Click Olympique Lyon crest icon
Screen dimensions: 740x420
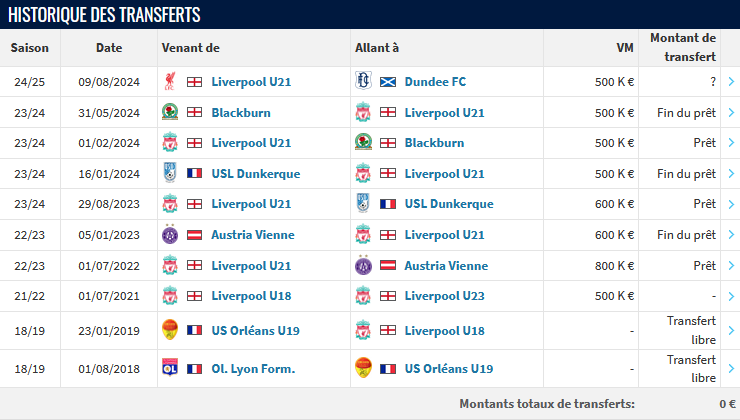170,369
